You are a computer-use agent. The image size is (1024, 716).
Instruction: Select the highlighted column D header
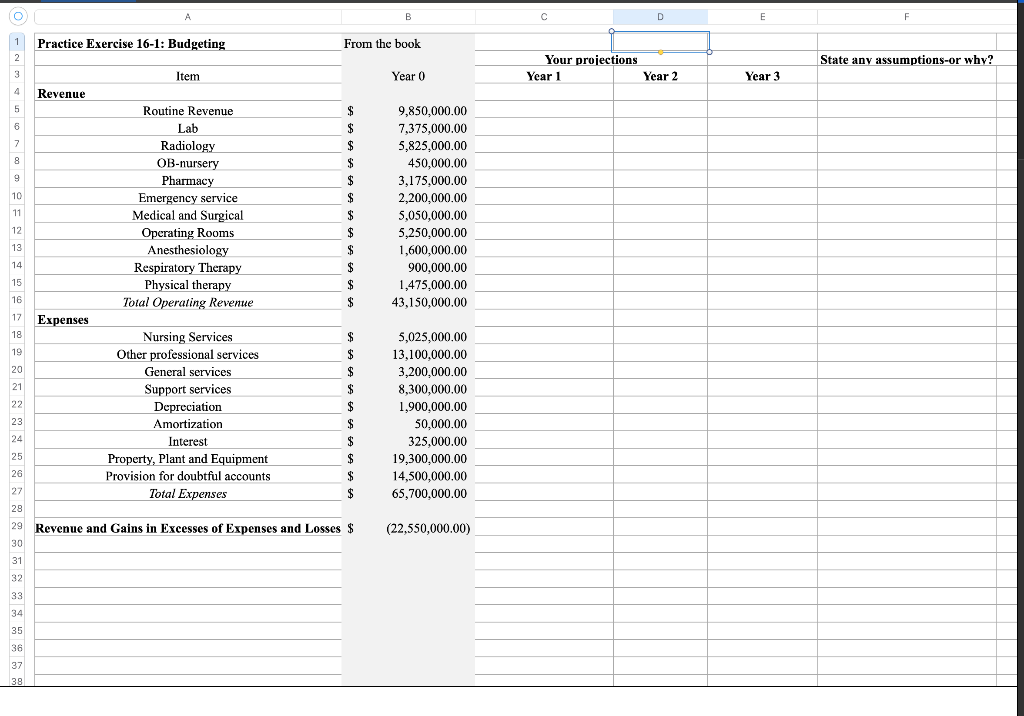tap(660, 17)
